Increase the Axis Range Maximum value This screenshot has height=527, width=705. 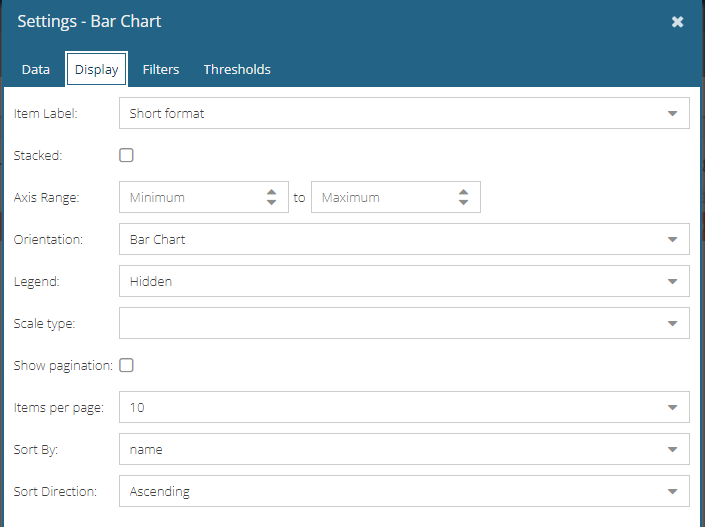pyautogui.click(x=463, y=192)
